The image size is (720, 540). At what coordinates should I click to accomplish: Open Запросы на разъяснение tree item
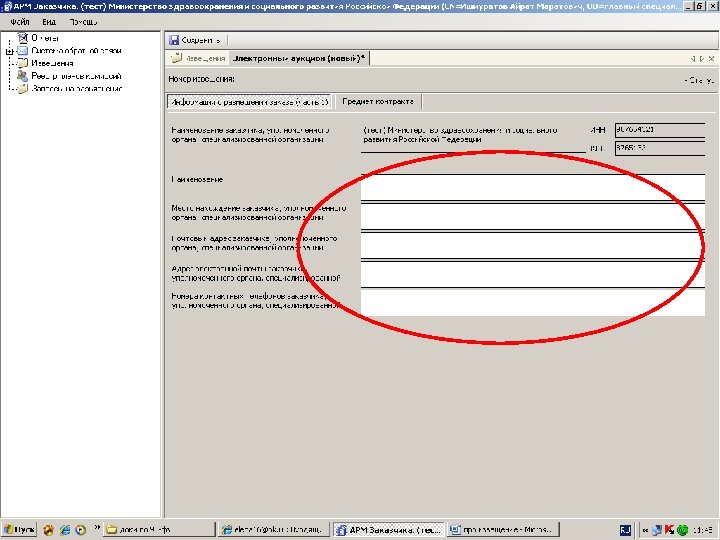[x=76, y=89]
